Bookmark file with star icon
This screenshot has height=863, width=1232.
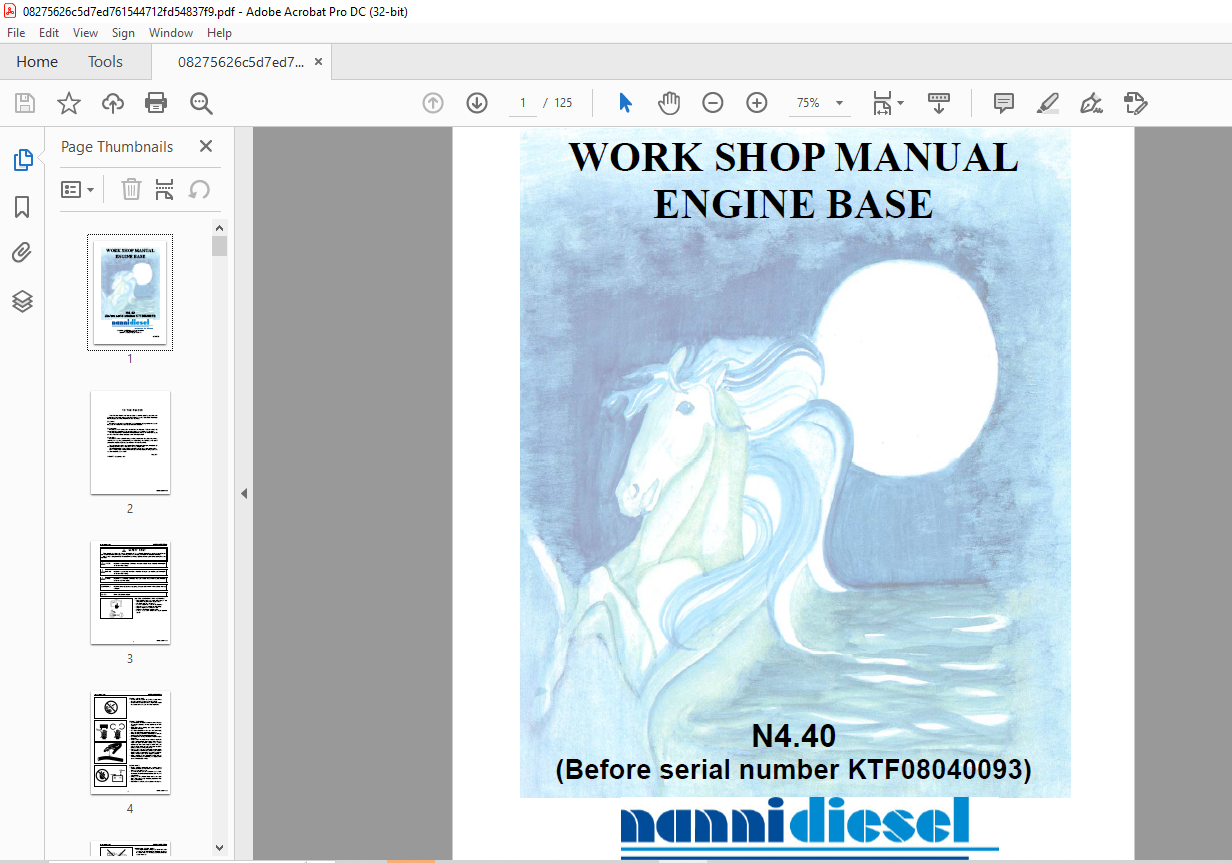[x=68, y=103]
